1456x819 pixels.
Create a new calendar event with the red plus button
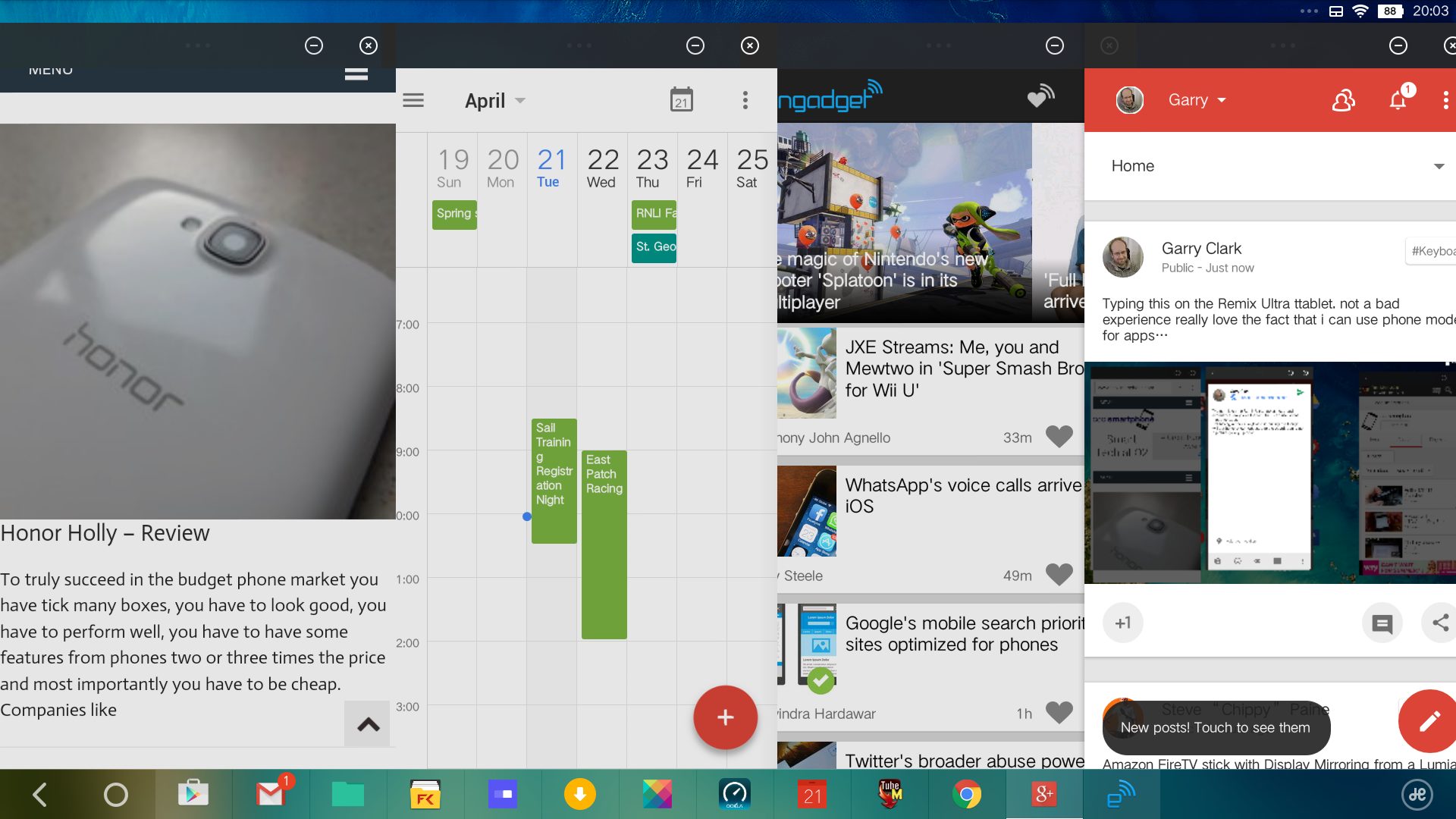click(725, 717)
